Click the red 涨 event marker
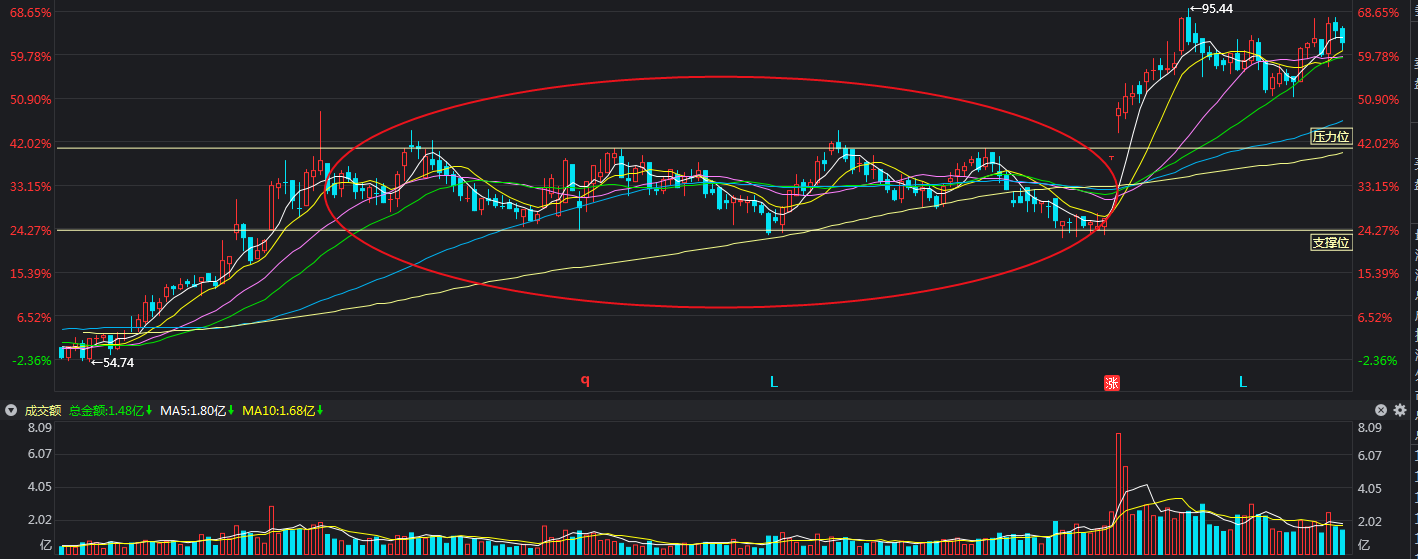This screenshot has height=559, width=1418. (1111, 382)
